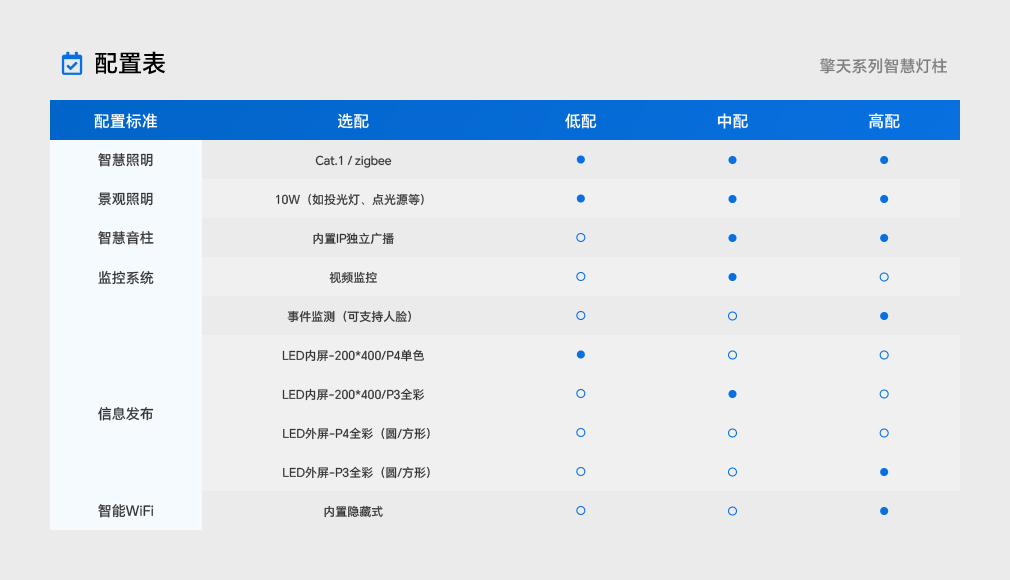This screenshot has width=1010, height=580.
Task: Click the 监控系统 category label
Action: click(x=126, y=278)
